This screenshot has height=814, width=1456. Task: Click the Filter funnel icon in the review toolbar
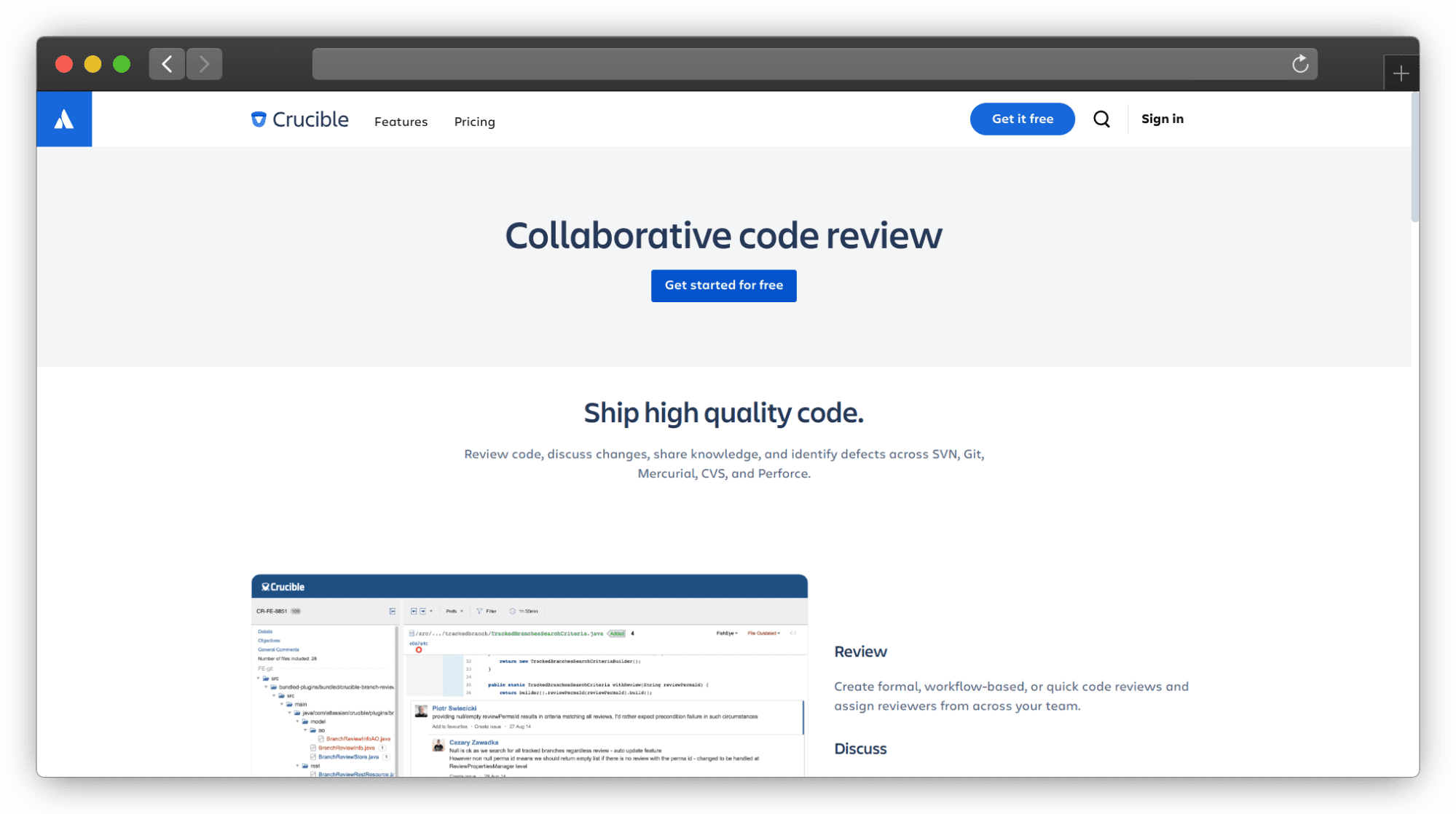[479, 611]
